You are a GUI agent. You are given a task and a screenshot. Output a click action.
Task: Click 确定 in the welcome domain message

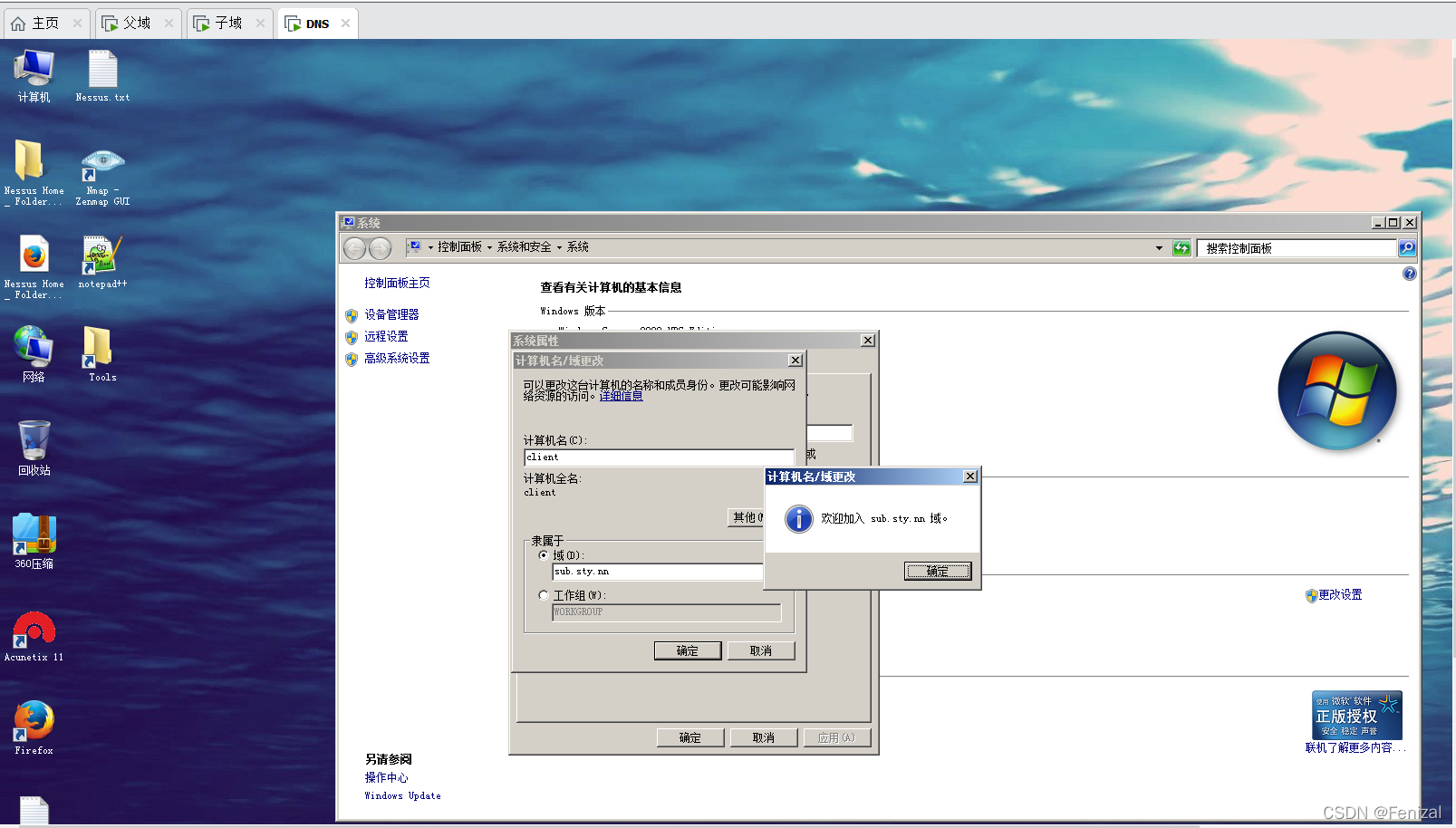tap(938, 571)
